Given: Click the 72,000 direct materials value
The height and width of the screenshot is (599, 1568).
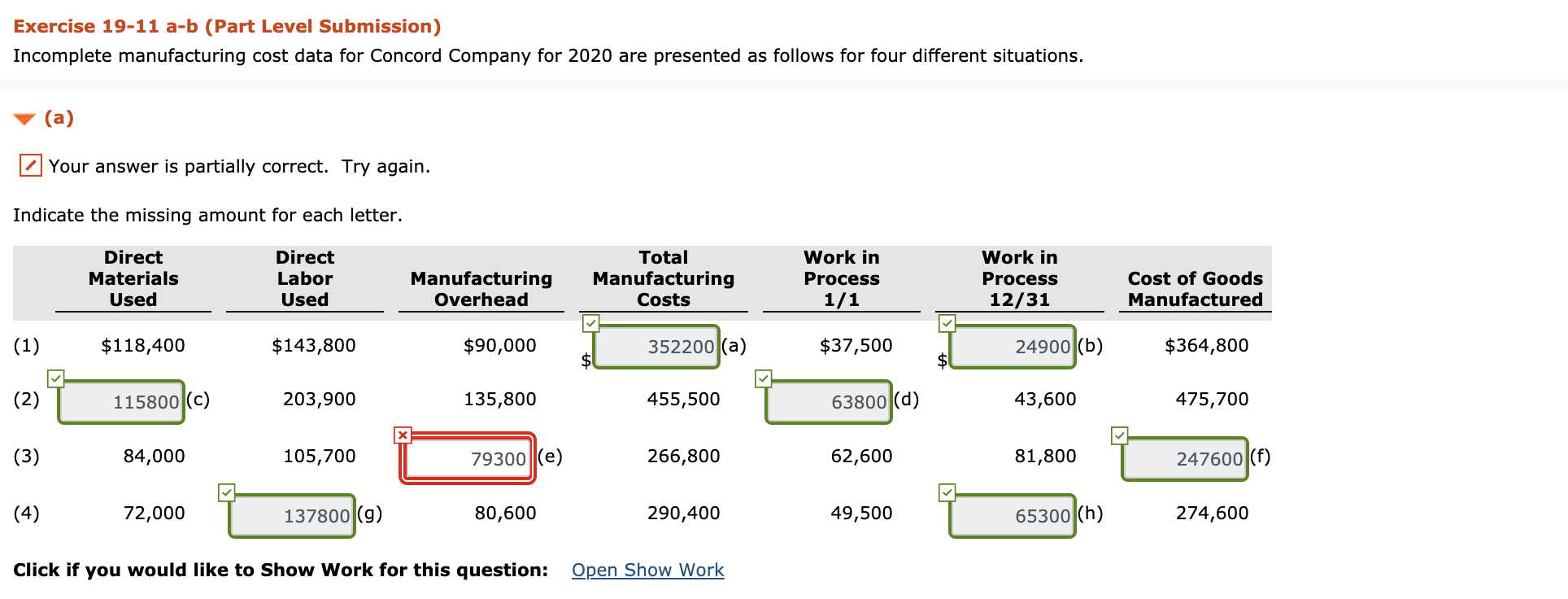Looking at the screenshot, I should pyautogui.click(x=155, y=513).
